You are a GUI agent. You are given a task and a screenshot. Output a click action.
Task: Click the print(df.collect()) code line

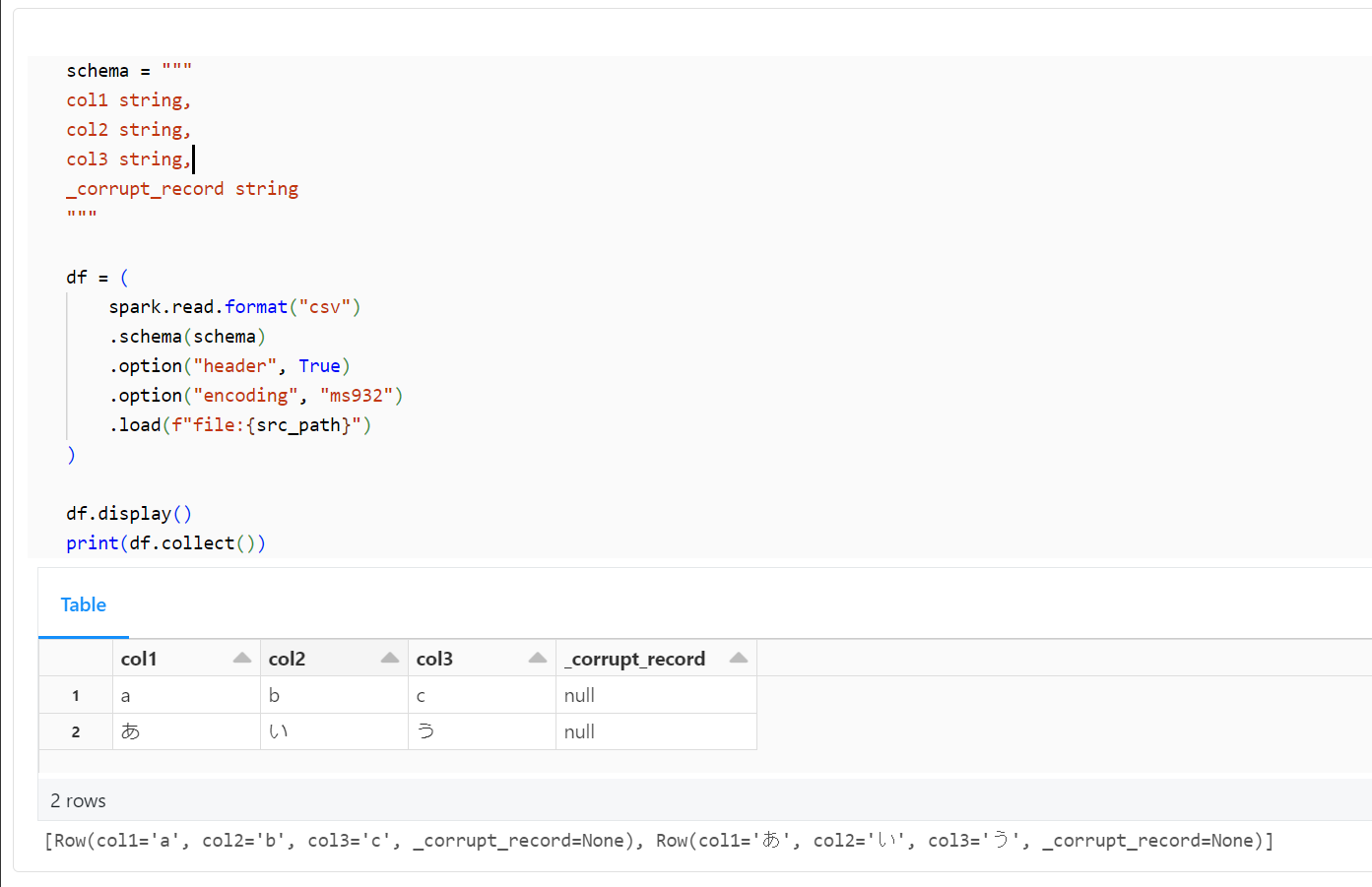tap(165, 543)
